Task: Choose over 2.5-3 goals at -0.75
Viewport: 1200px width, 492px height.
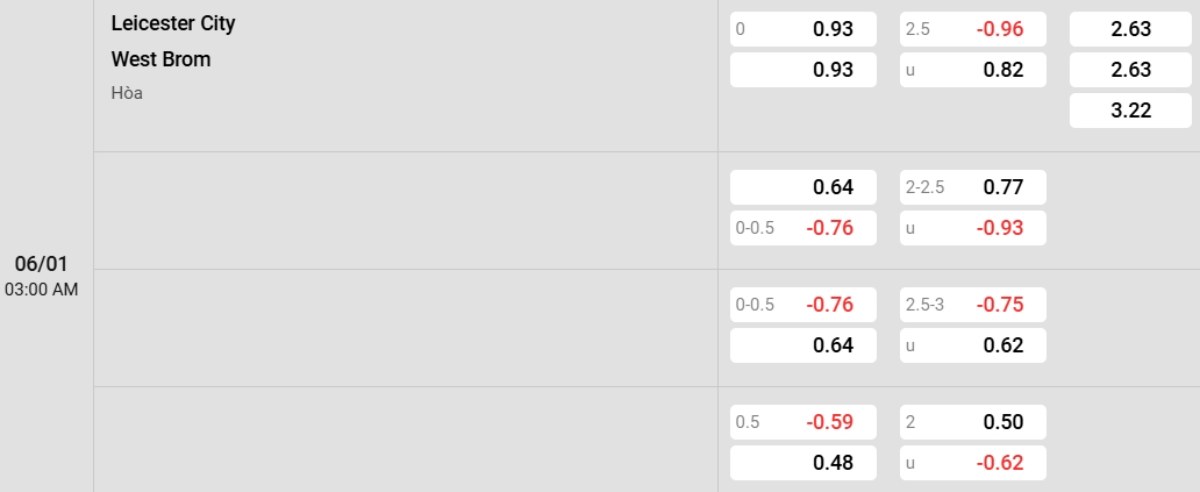Action: tap(973, 305)
